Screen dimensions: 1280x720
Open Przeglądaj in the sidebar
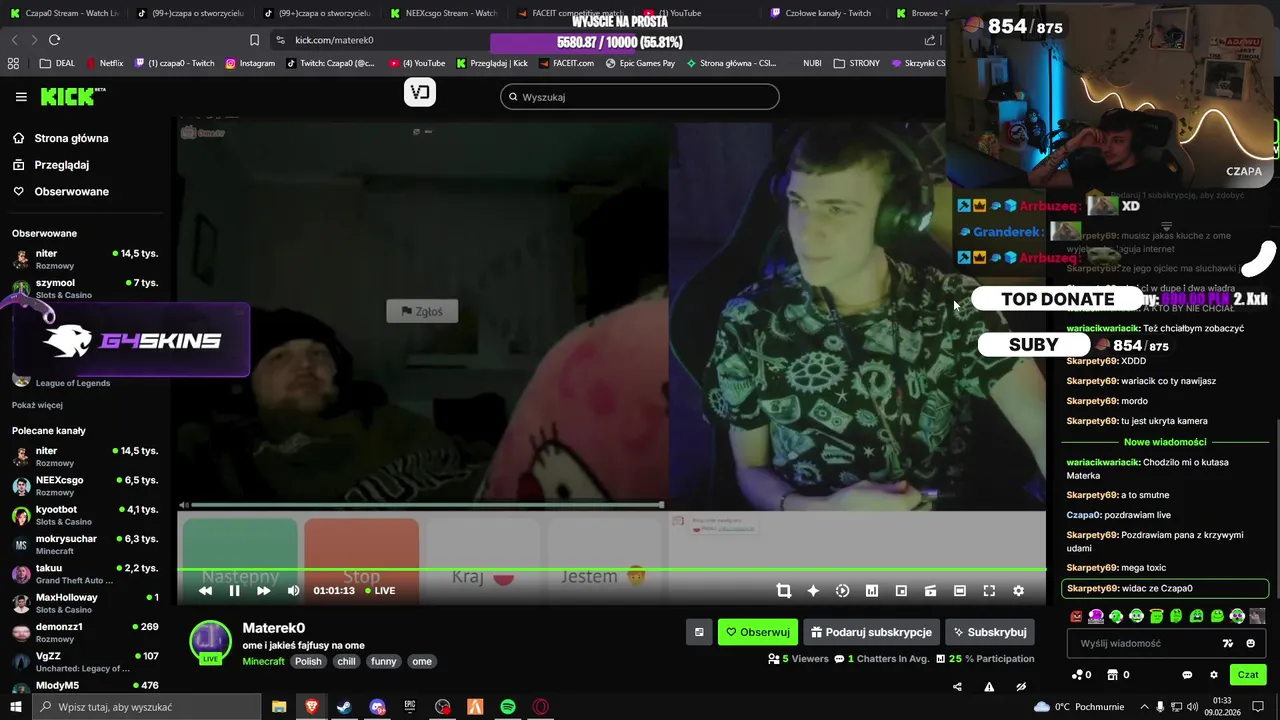[51, 165]
